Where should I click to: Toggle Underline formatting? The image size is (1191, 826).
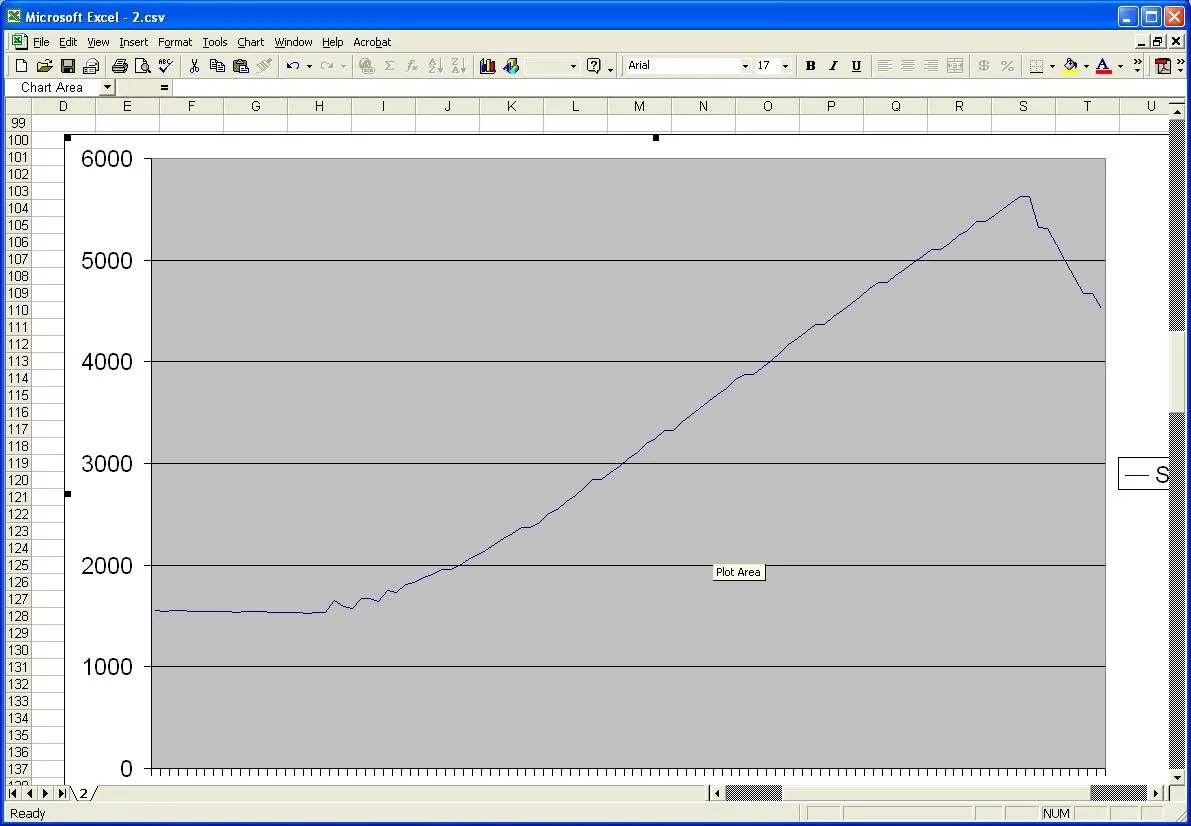[x=856, y=66]
